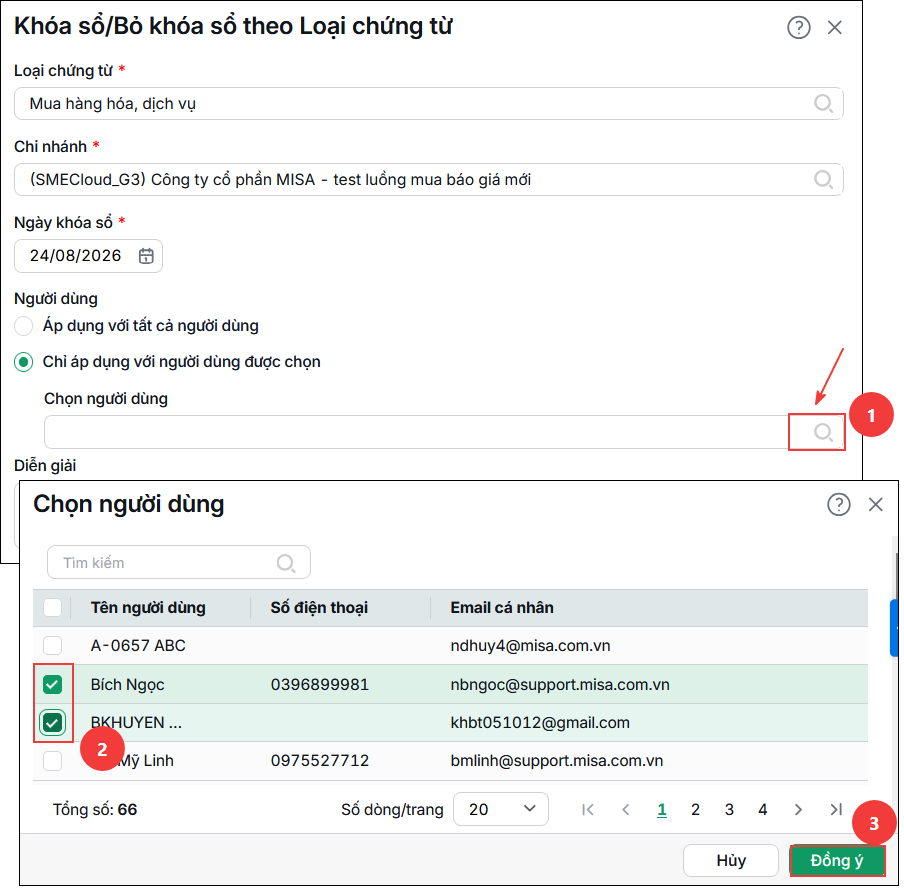The height and width of the screenshot is (892, 904).
Task: Click search icon in Chi nhánh field
Action: (823, 179)
